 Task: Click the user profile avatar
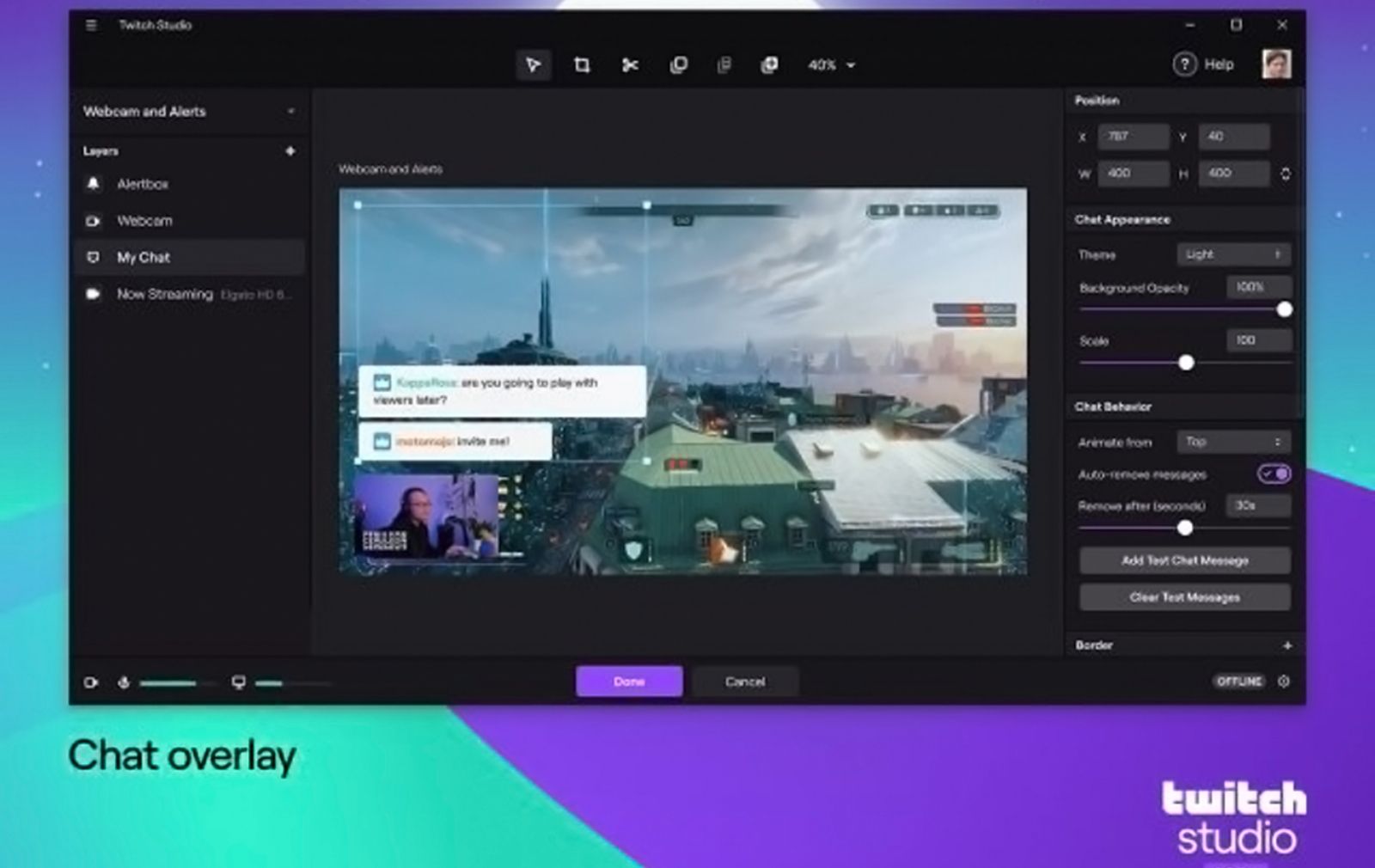(1276, 64)
